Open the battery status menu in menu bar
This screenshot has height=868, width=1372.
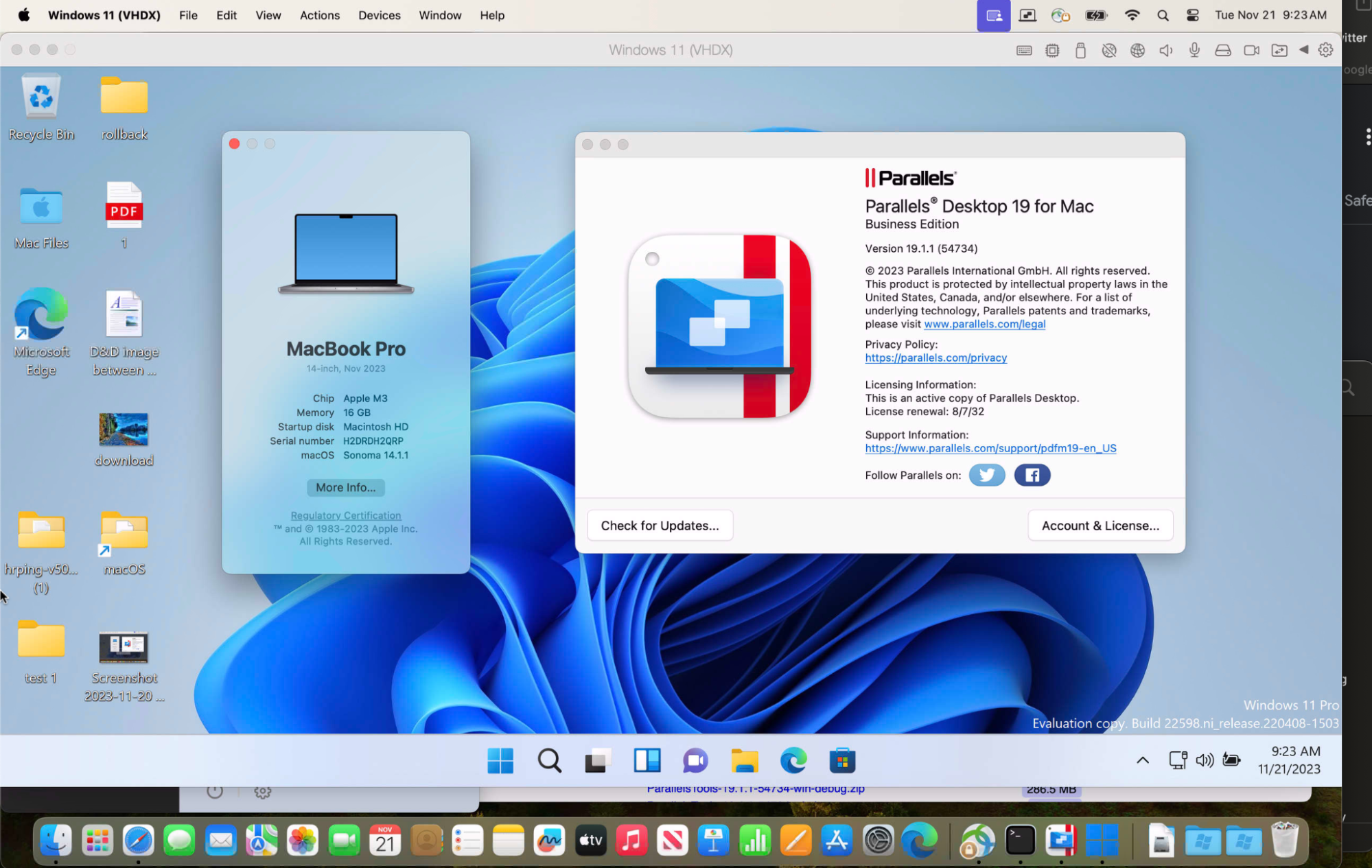(x=1095, y=14)
